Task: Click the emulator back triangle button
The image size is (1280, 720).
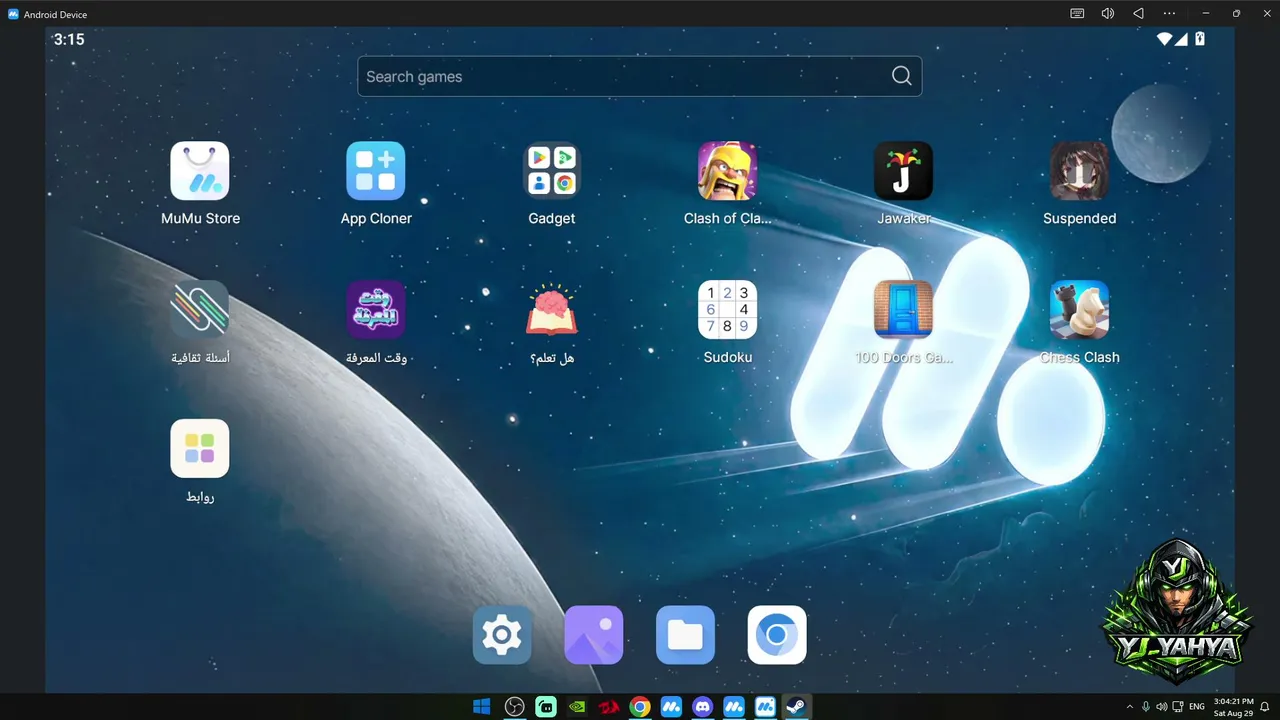Action: 1138,14
